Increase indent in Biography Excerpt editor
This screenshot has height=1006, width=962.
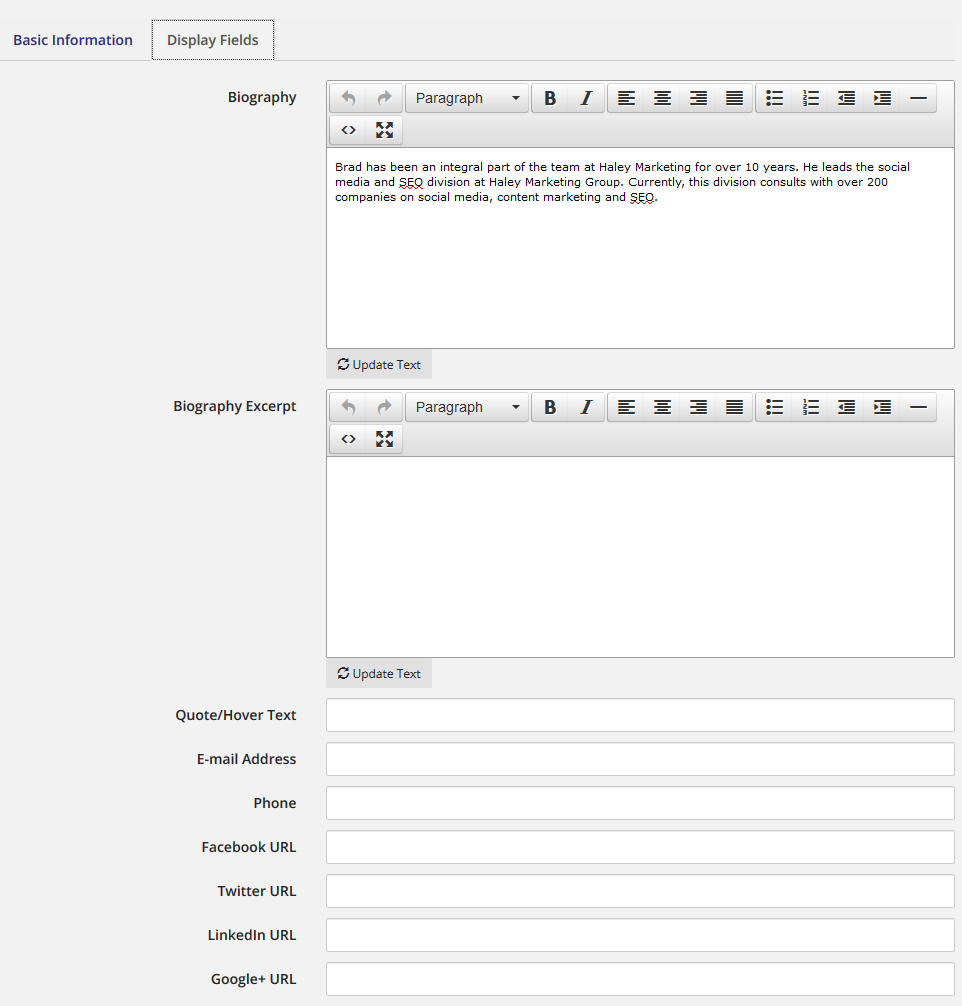pyautogui.click(x=882, y=407)
